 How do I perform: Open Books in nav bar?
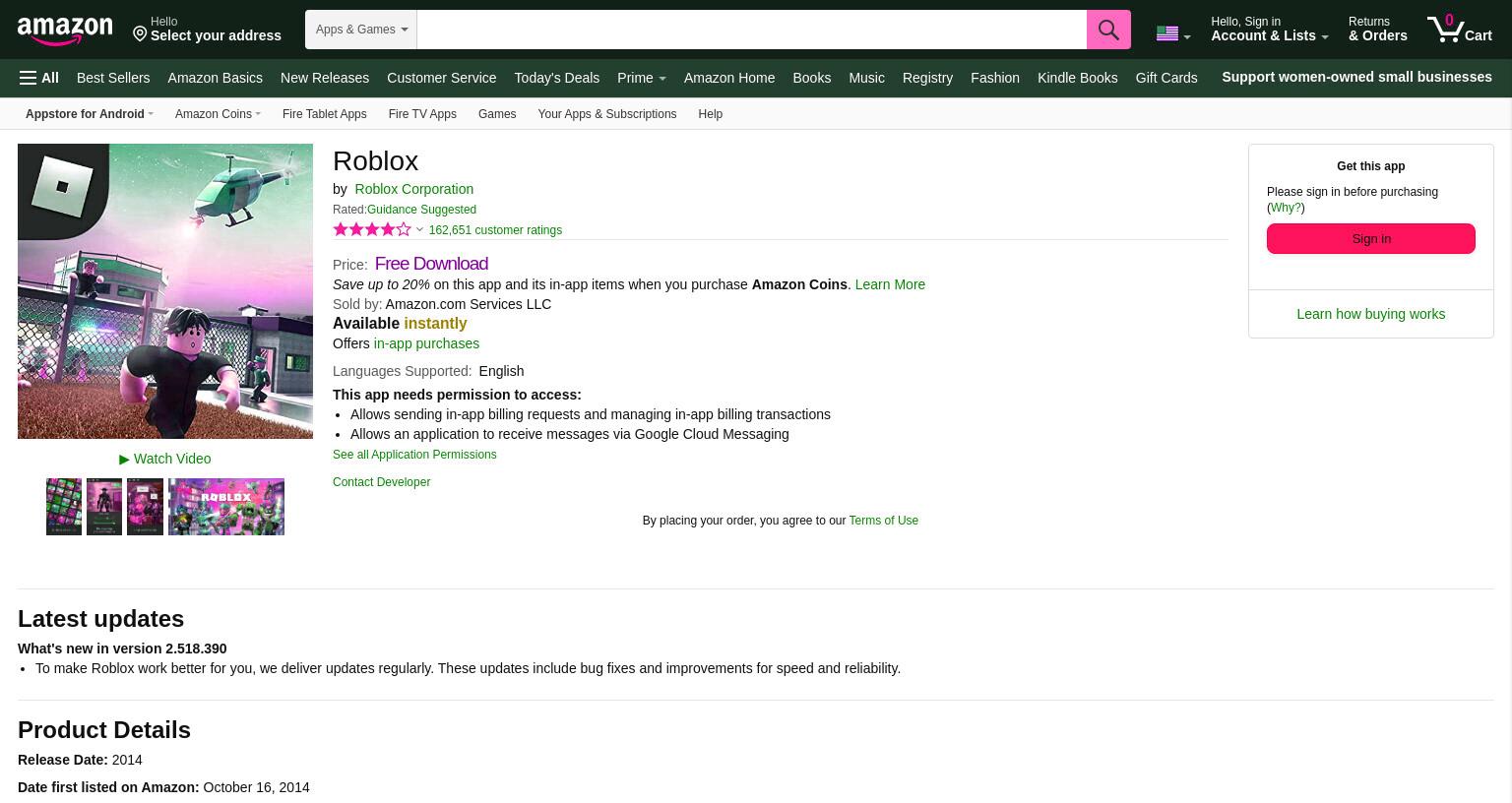[x=811, y=78]
